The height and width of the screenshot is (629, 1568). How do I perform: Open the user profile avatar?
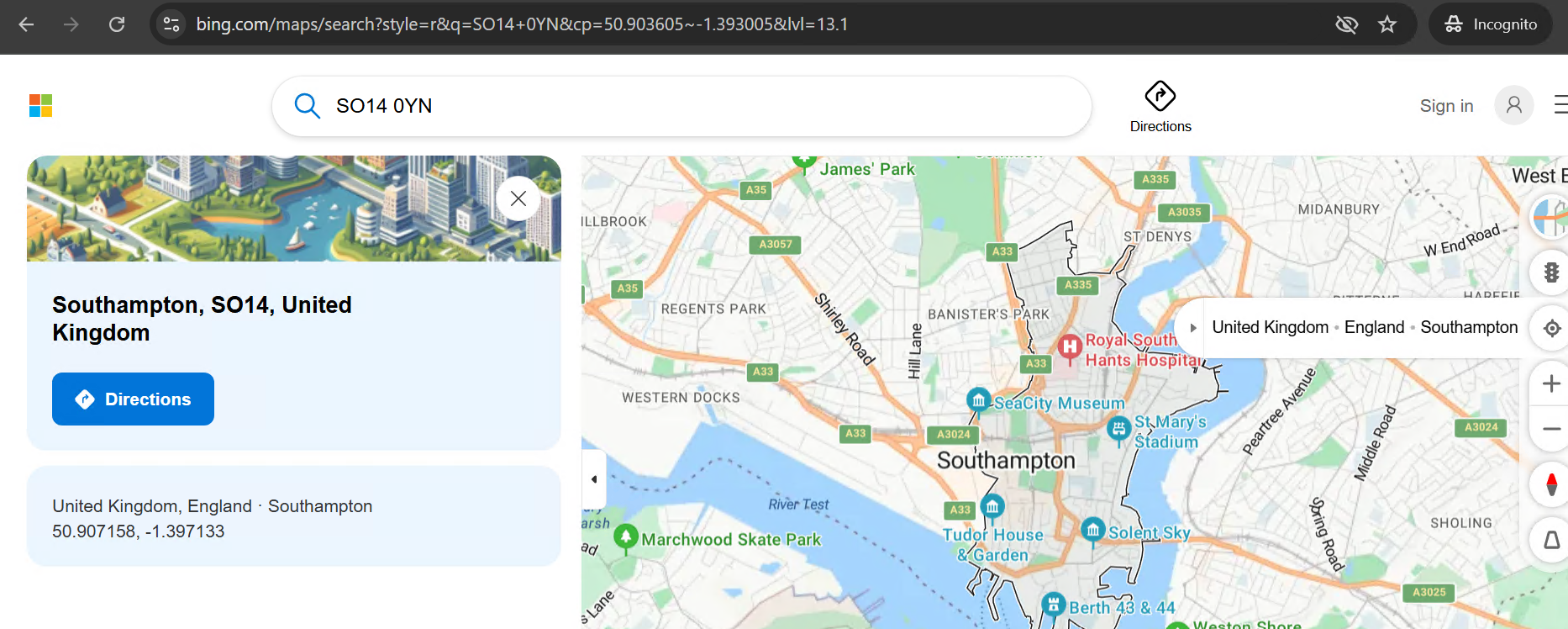click(x=1514, y=105)
